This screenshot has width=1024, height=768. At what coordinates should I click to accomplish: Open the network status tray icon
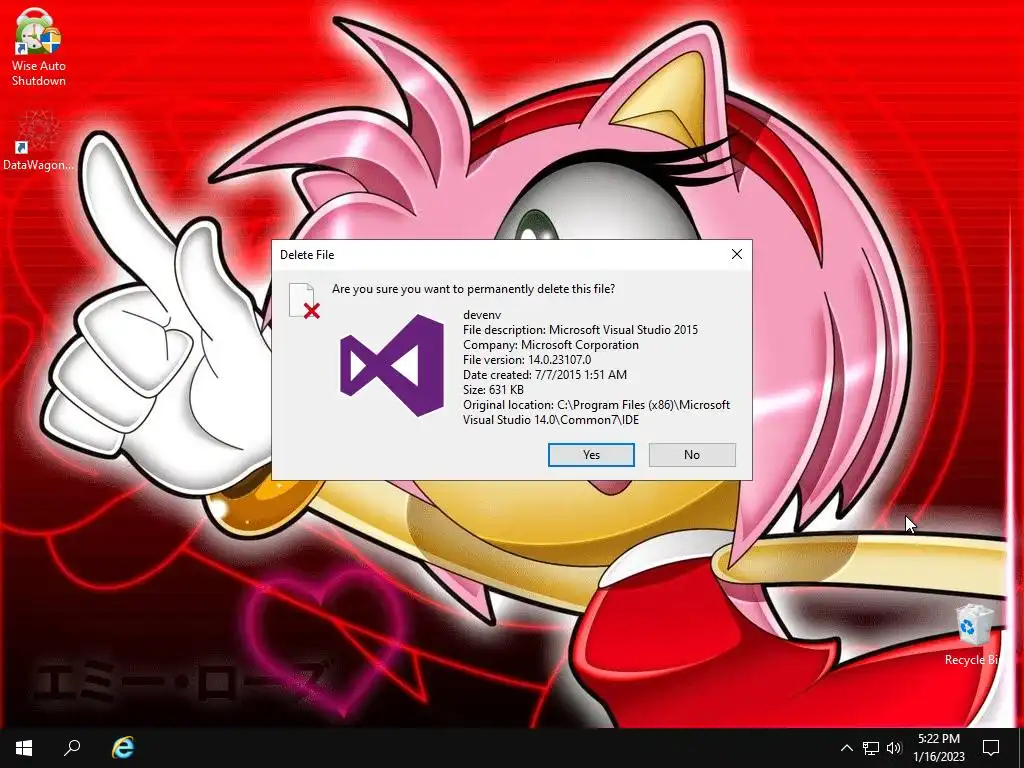[x=871, y=748]
